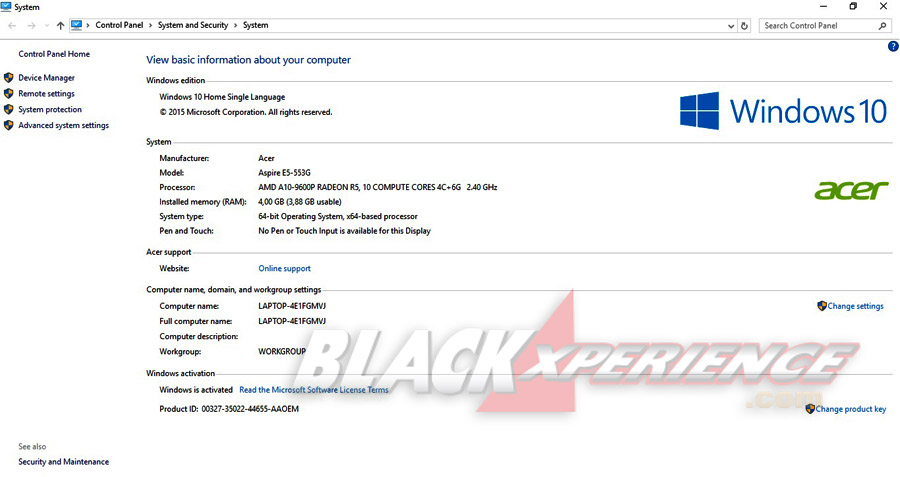This screenshot has height=477, width=900.
Task: Select System and Security breadcrumb
Action: coord(193,25)
